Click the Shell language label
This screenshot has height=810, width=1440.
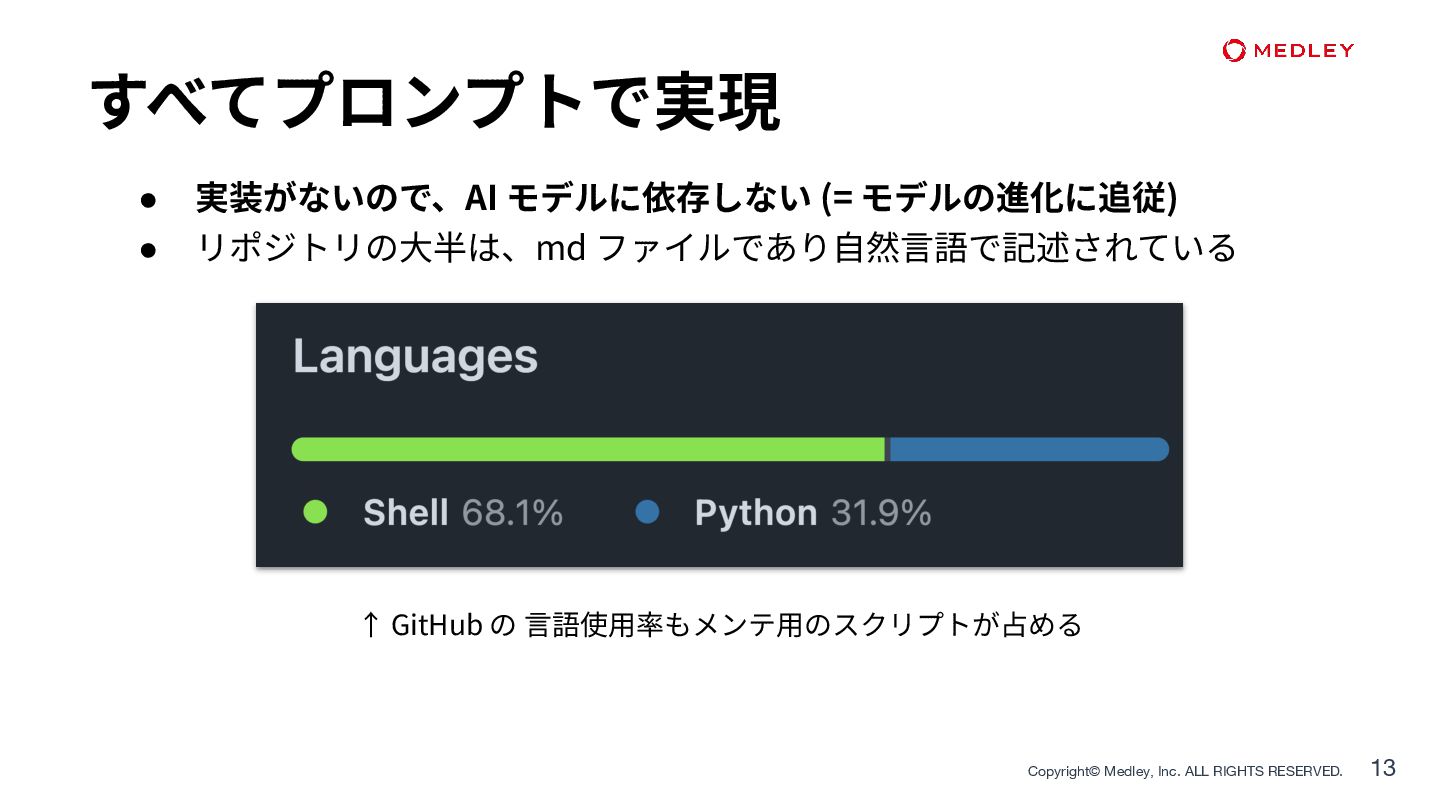(405, 513)
